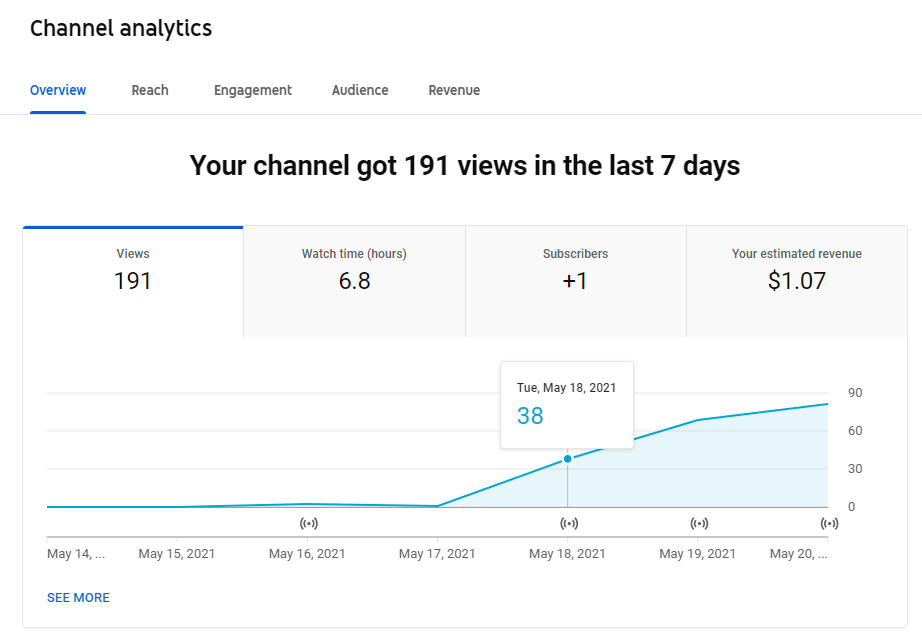Click the May 18 data point on the chart
This screenshot has height=636, width=922.
[567, 459]
